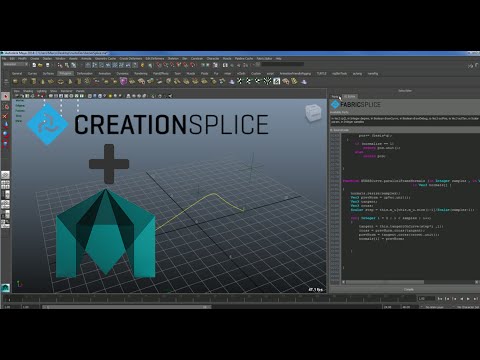
Task: Open the Skeleton menu
Action: (x=173, y=59)
